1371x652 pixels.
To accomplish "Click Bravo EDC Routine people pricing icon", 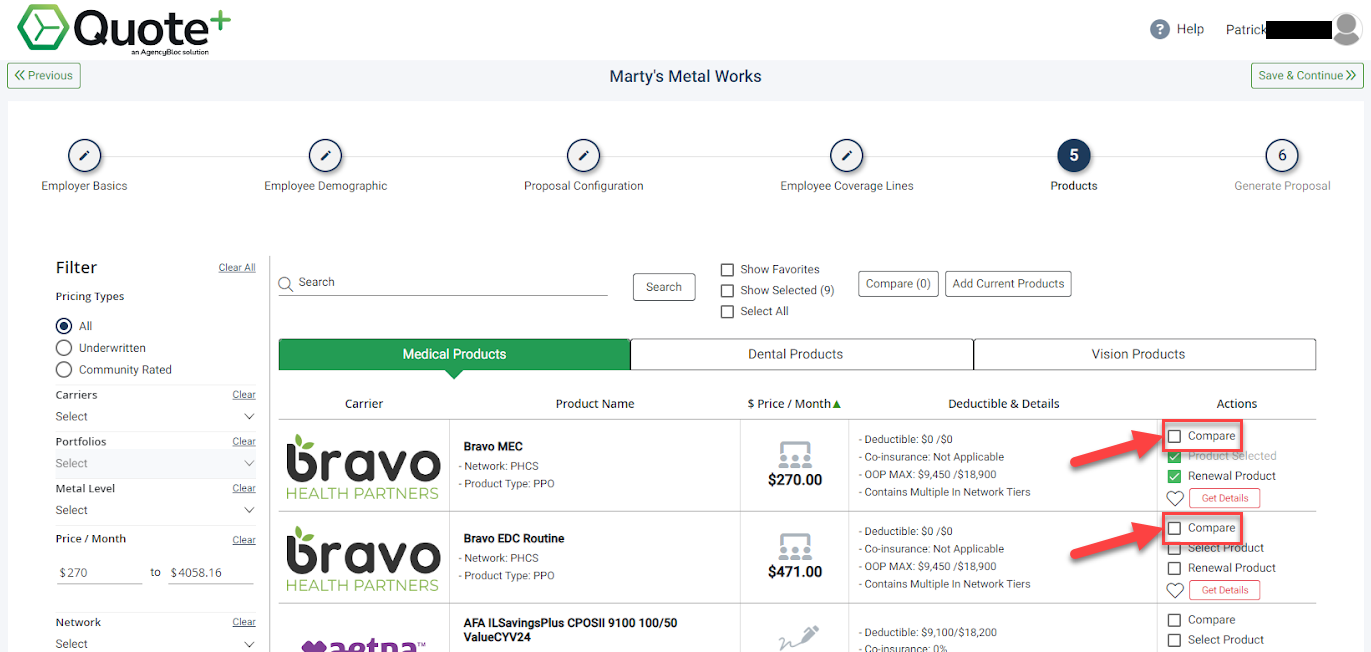I will [795, 547].
